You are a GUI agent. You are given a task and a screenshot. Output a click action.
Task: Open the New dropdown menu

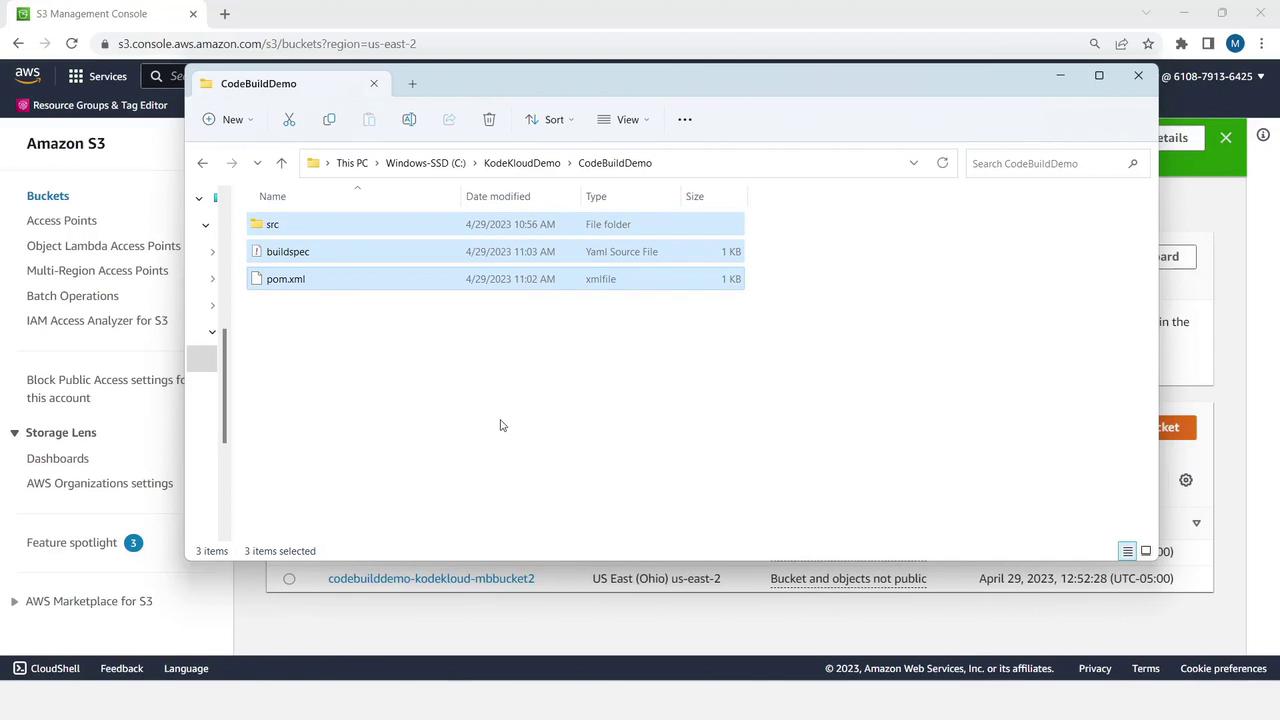point(228,120)
